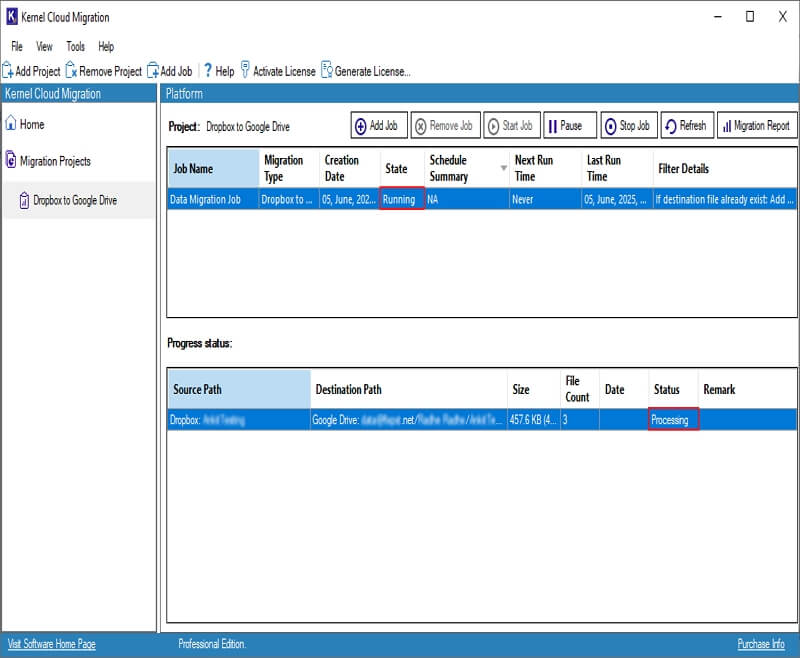Click the Remove Job button
800x658 pixels.
(x=445, y=125)
